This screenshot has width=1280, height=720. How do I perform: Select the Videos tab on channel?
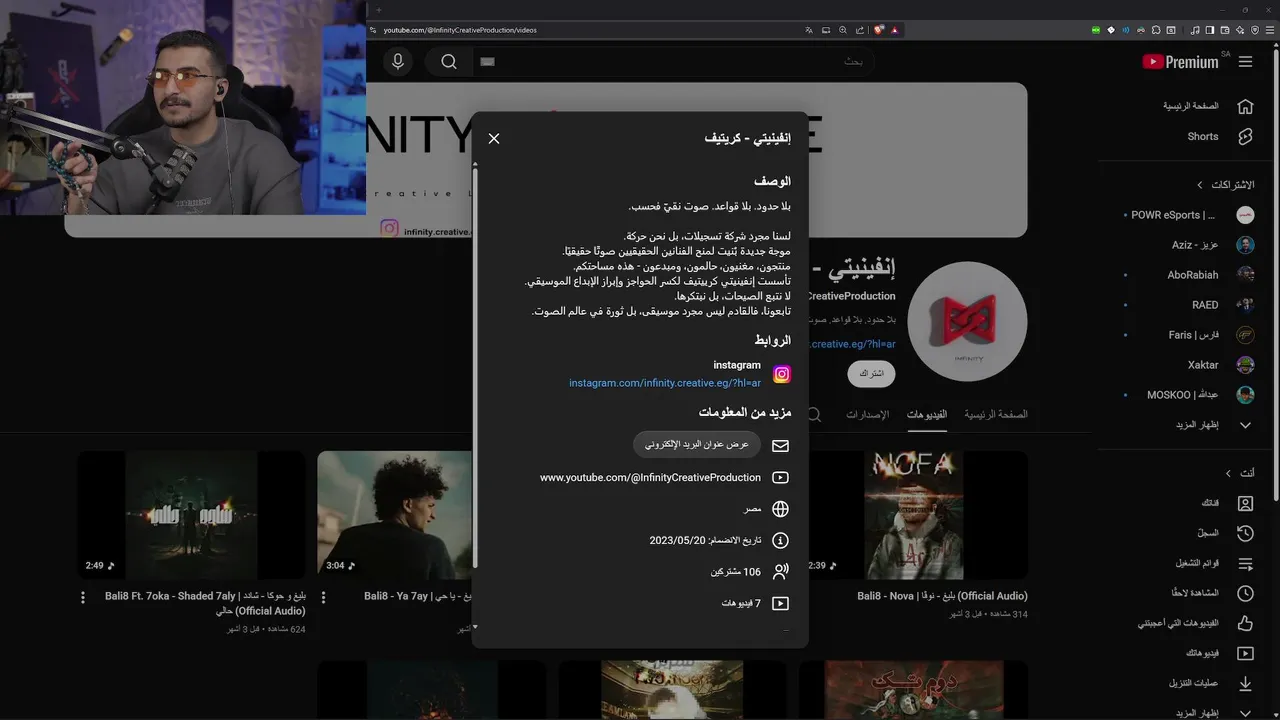927,414
